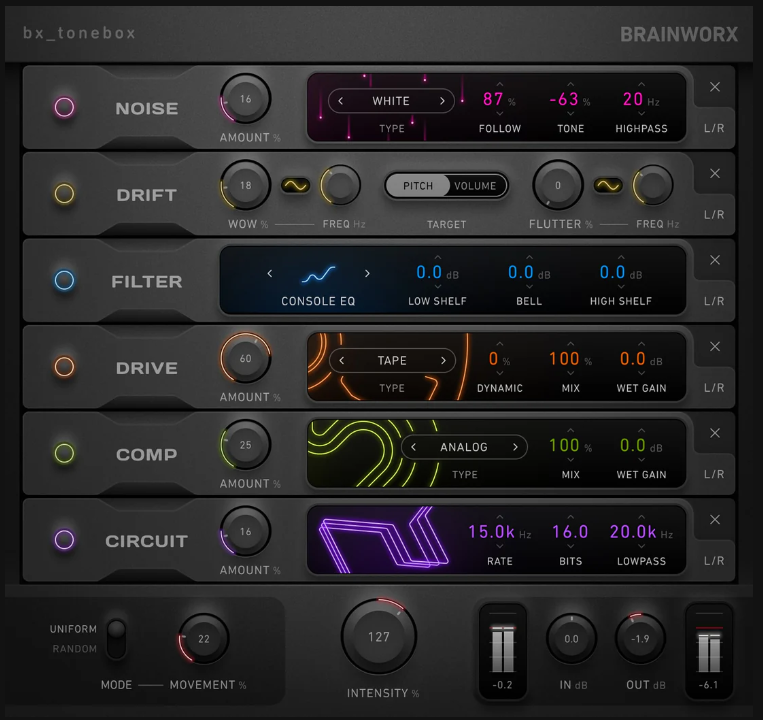Open L/R channel mode of DRIVE module
The width and height of the screenshot is (763, 720).
(714, 388)
